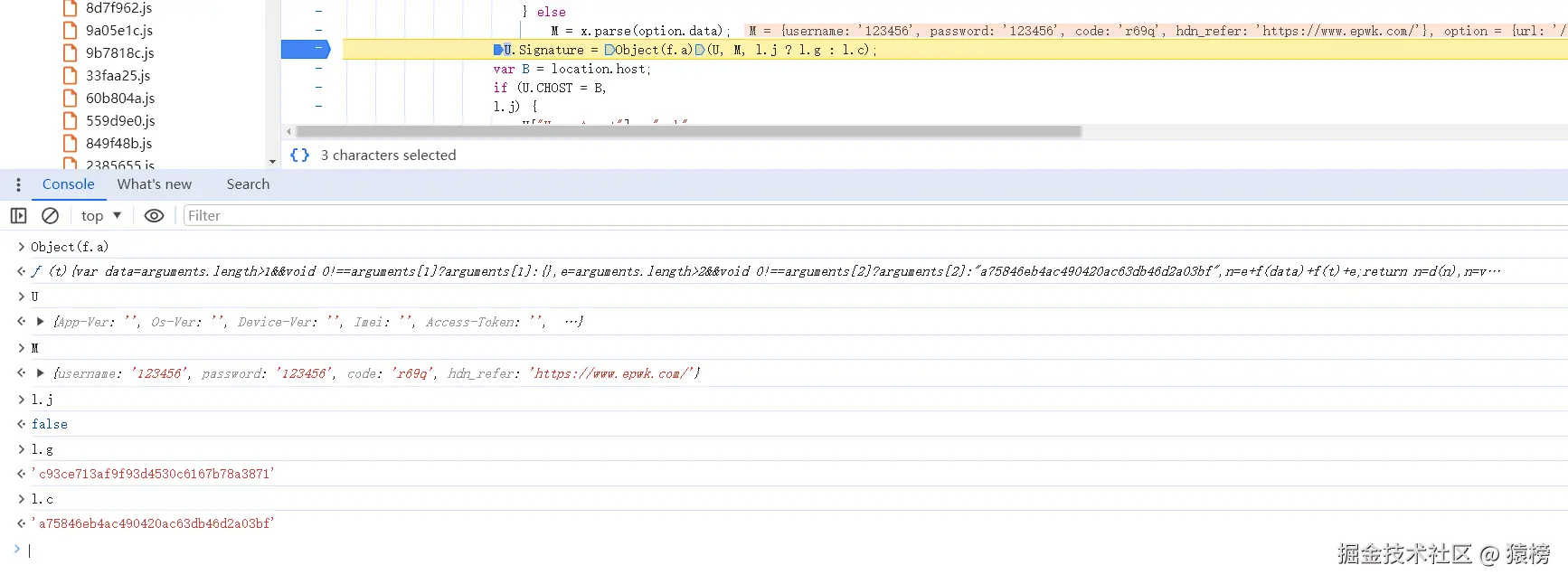Click the inline breakpoint marker before U.Signature
The height and width of the screenshot is (584, 1568).
click(x=498, y=50)
